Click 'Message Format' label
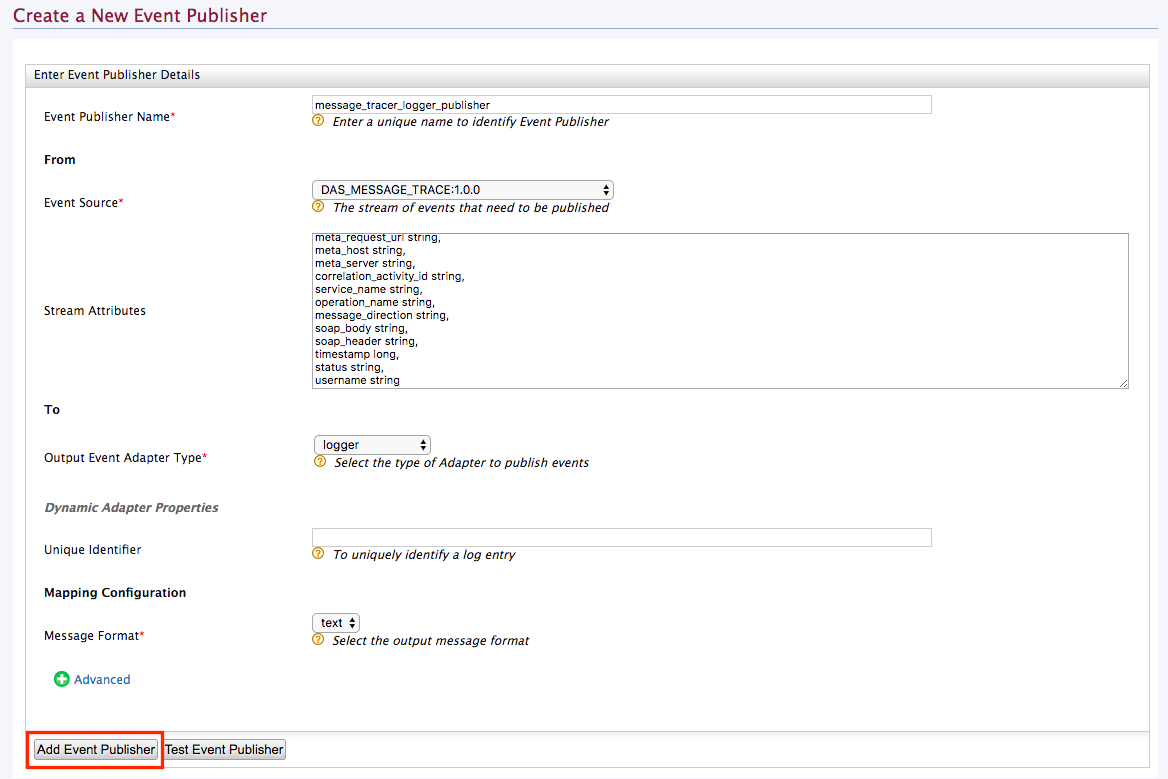Image resolution: width=1168 pixels, height=779 pixels. click(92, 636)
